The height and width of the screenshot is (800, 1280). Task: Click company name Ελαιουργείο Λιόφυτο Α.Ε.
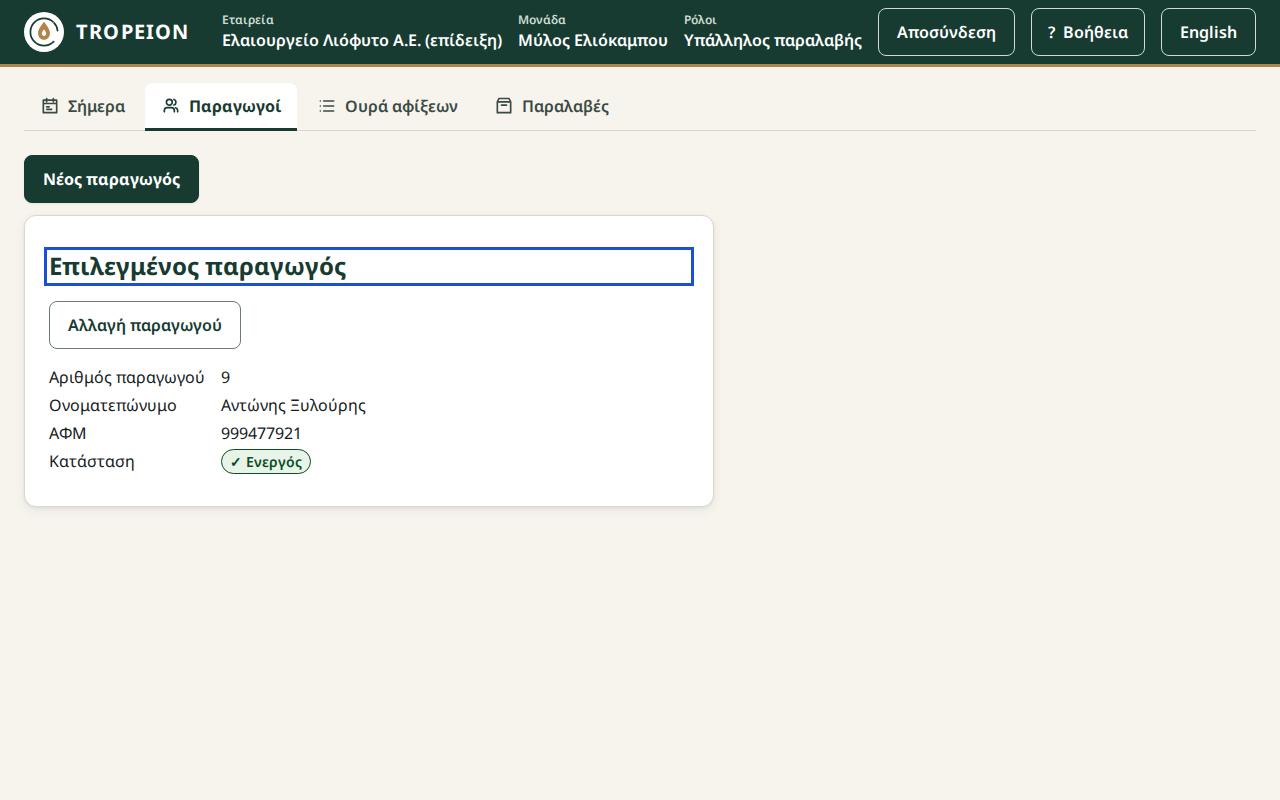362,41
